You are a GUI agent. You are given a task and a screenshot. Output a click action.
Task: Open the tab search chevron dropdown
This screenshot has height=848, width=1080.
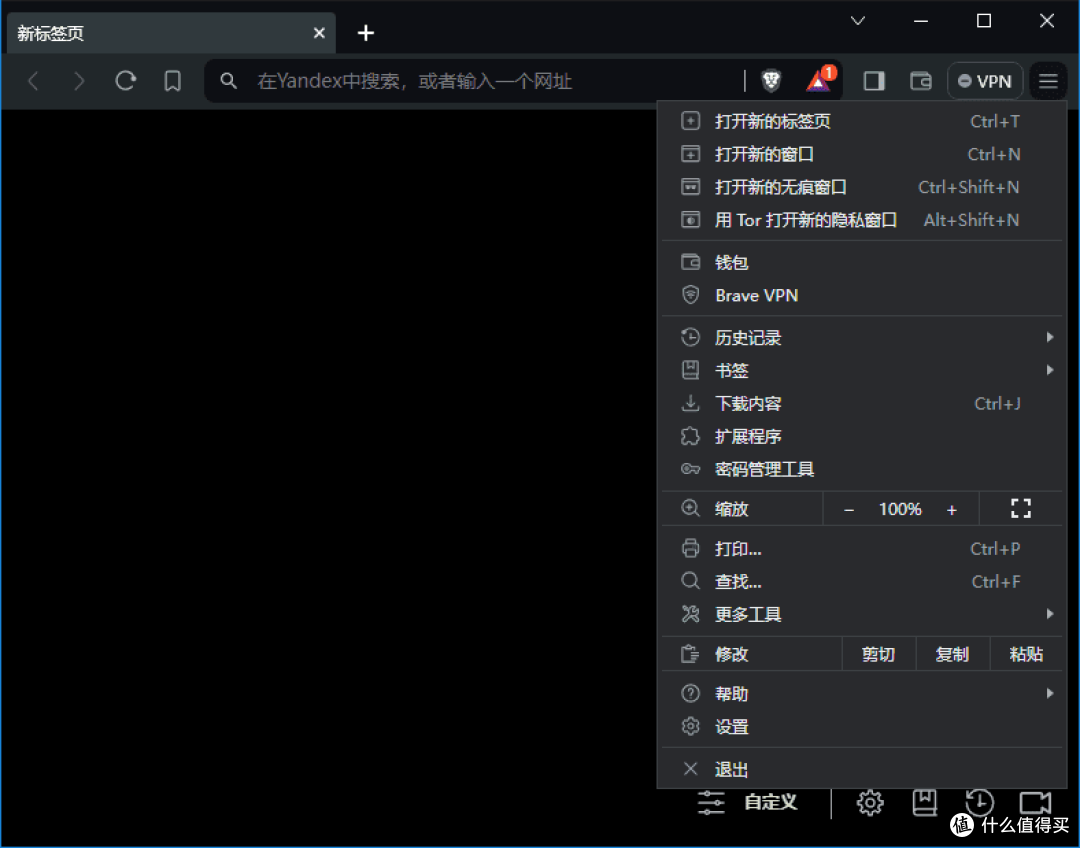pos(858,21)
